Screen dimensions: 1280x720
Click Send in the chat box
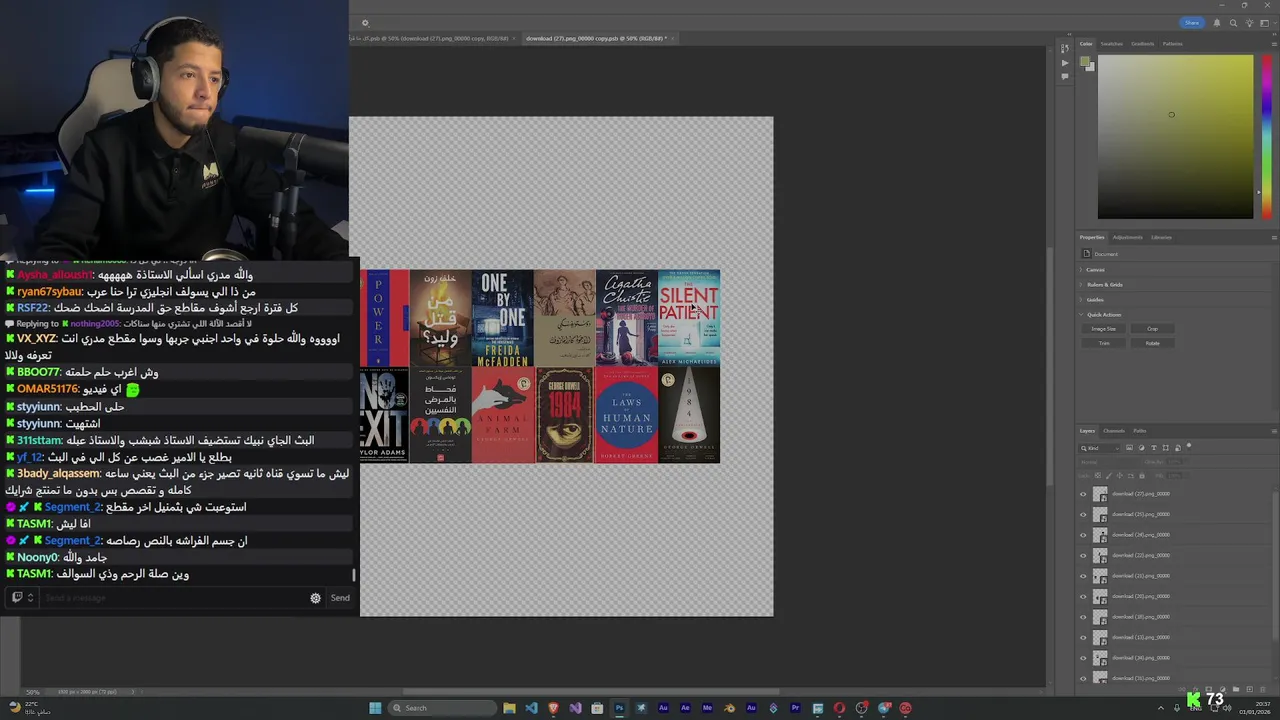pyautogui.click(x=340, y=598)
